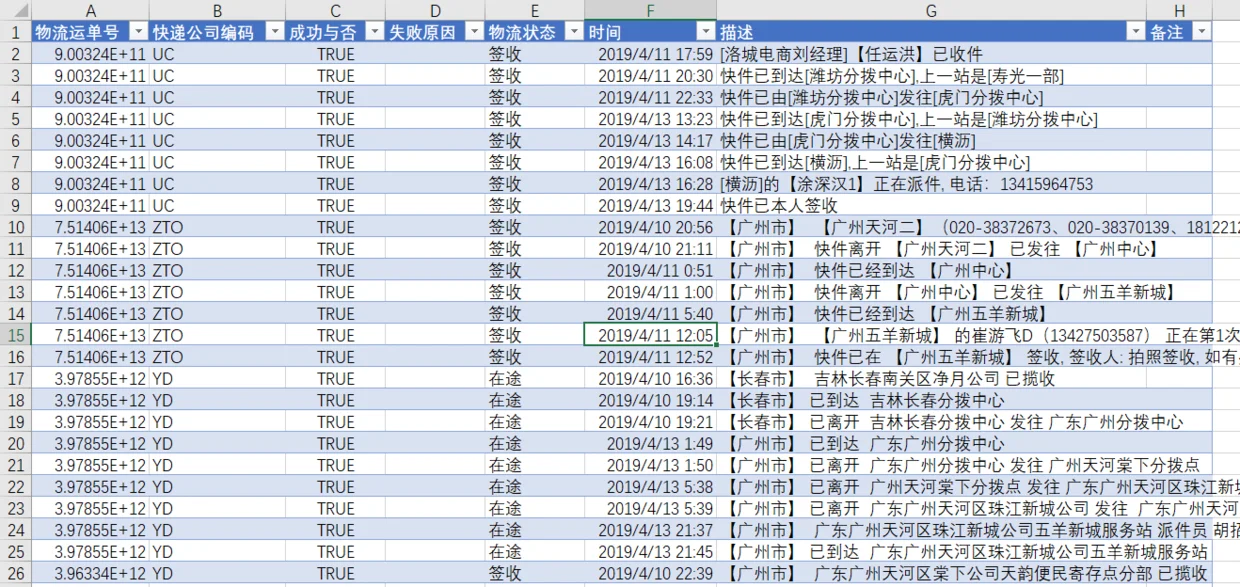Viewport: 1240px width, 587px height.
Task: Select row 9 header number
Action: click(15, 205)
